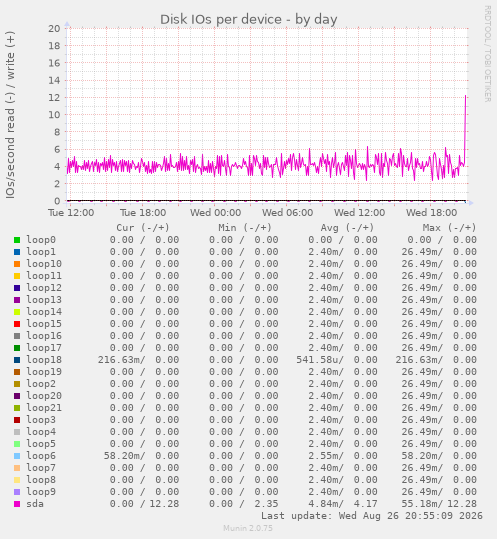Click the magenta sda legend swatch
497x539 pixels.
17,504
